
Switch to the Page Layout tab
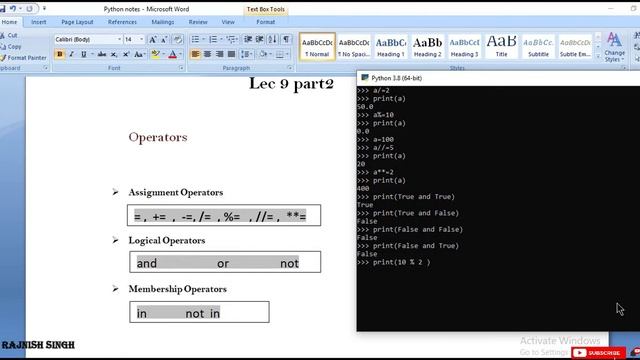pyautogui.click(x=77, y=22)
